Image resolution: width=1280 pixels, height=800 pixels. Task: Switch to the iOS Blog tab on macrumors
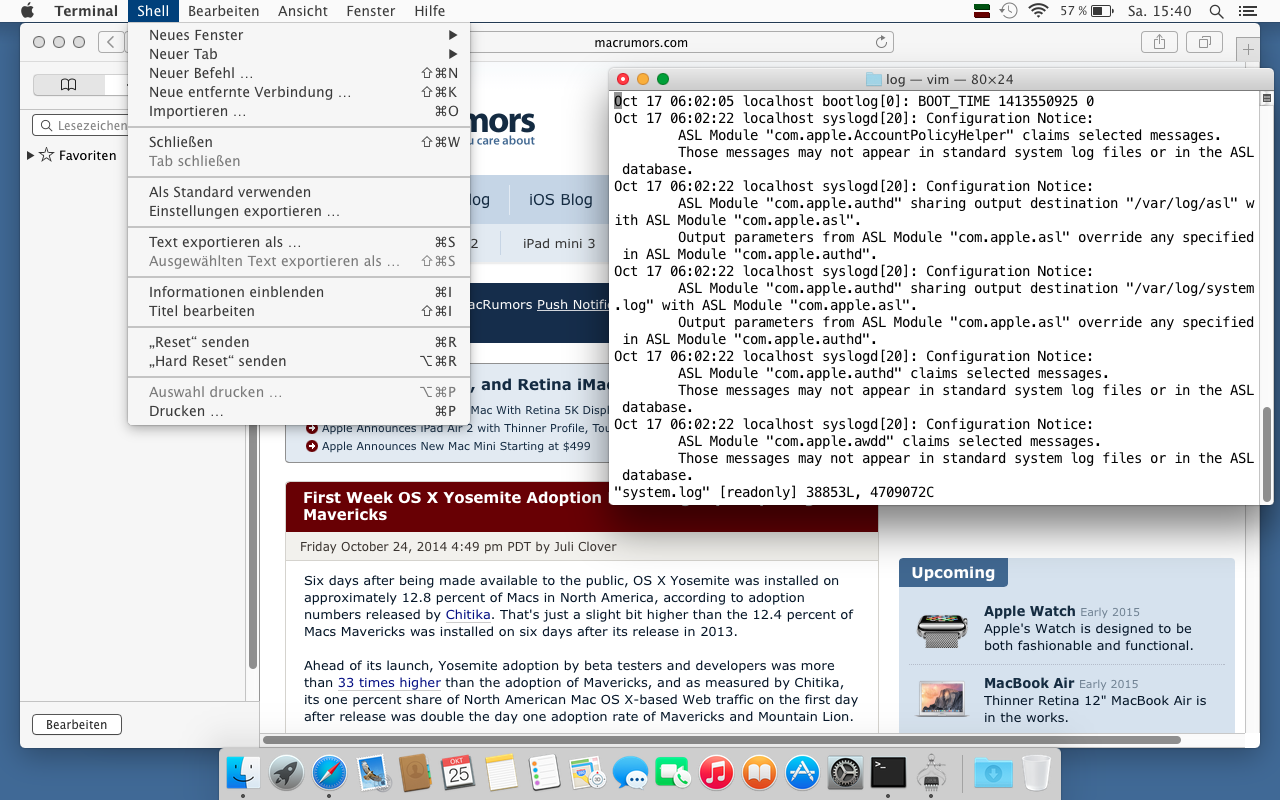561,199
